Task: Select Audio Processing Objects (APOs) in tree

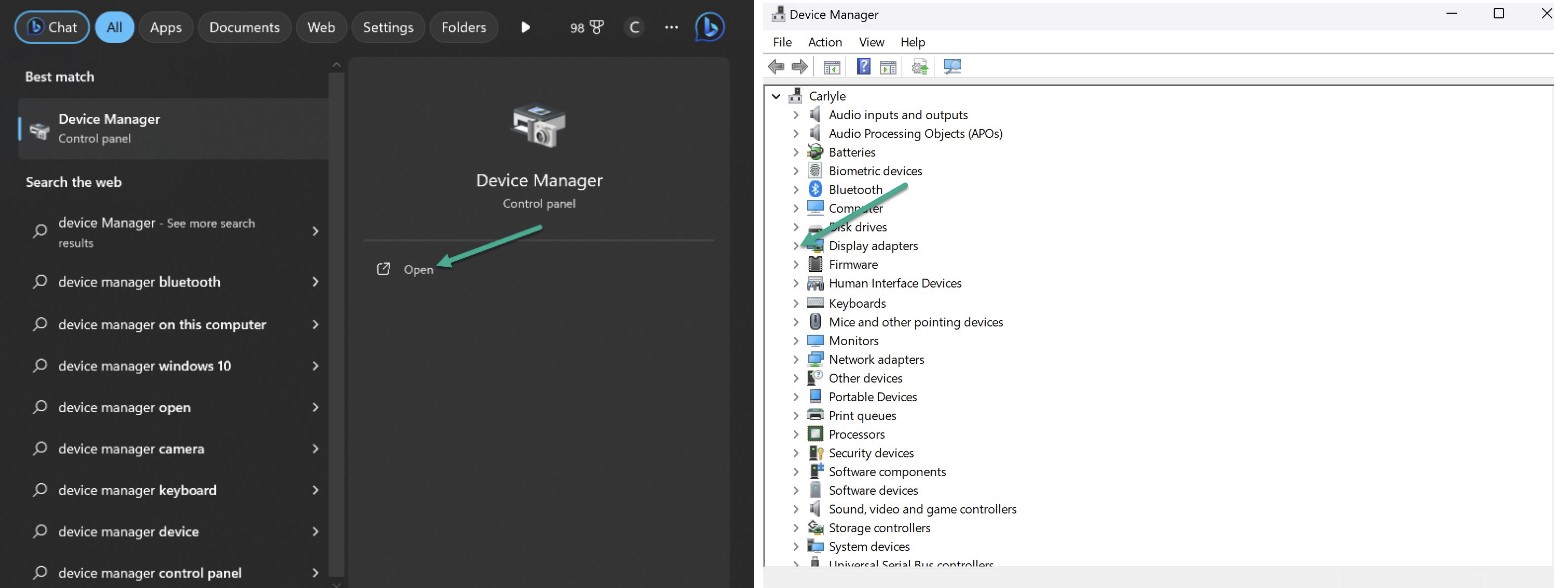Action: tap(915, 134)
